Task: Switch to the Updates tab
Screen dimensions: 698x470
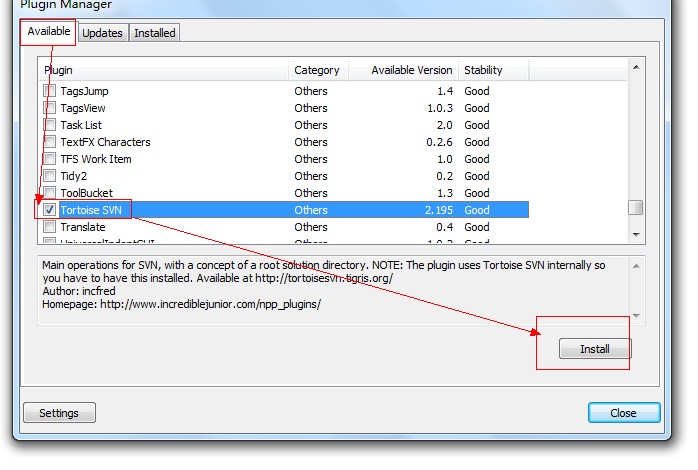Action: pyautogui.click(x=102, y=33)
